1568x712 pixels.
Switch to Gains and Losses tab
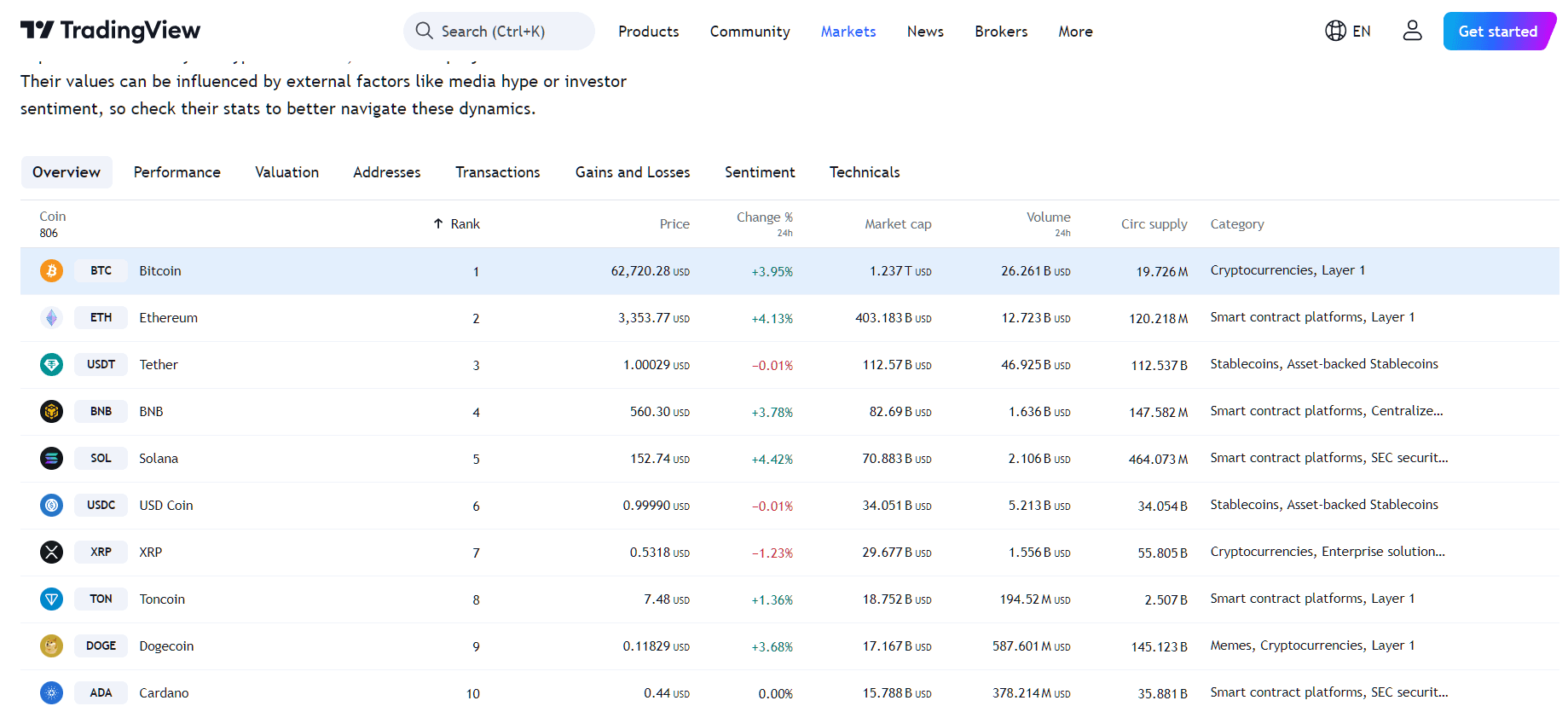click(633, 172)
